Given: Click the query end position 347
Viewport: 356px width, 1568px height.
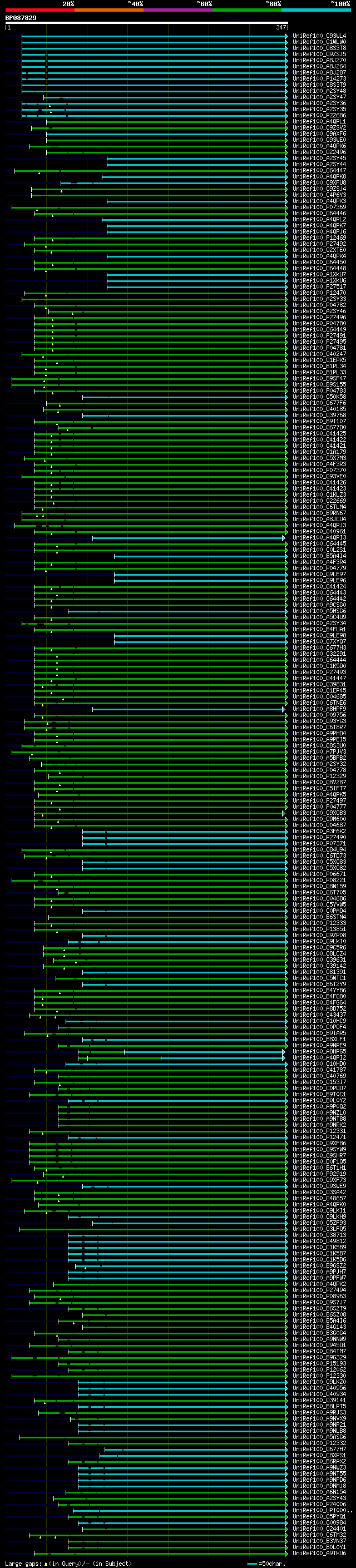Looking at the screenshot, I should pyautogui.click(x=280, y=27).
